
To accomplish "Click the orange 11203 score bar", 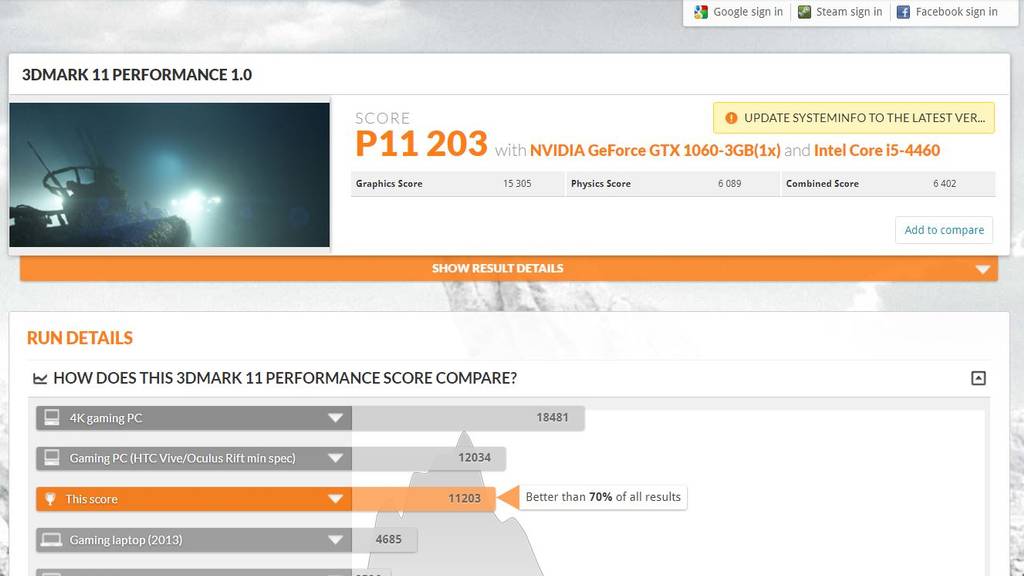I will tap(423, 499).
